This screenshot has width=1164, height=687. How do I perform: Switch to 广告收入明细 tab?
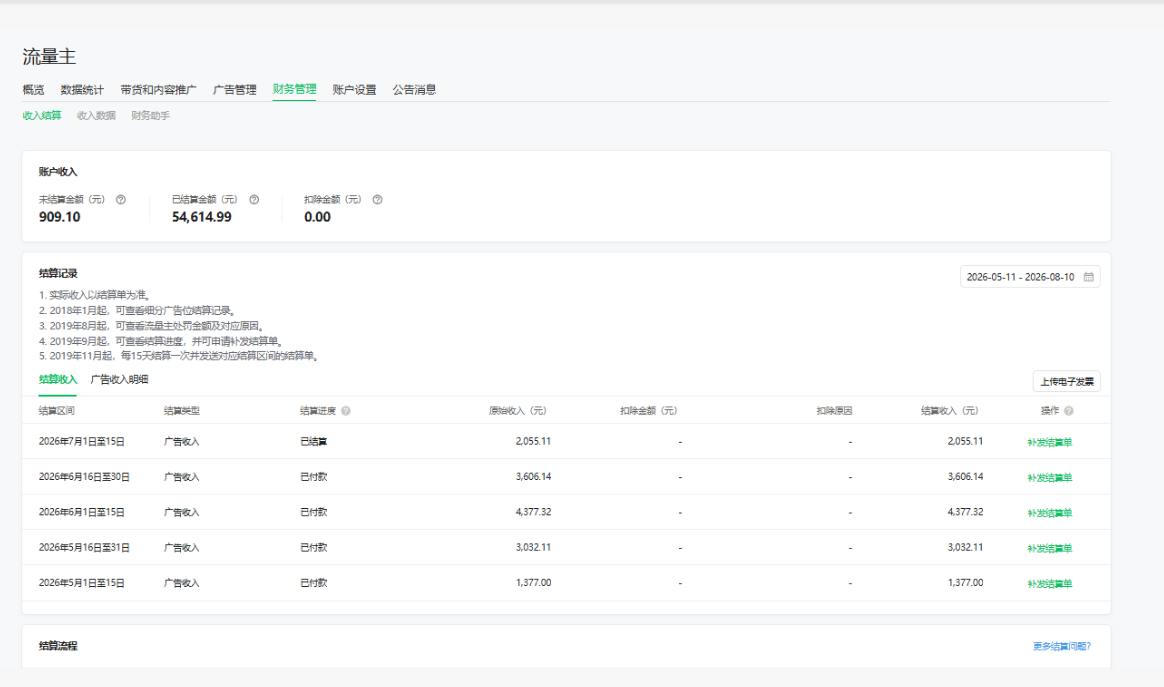click(x=120, y=380)
